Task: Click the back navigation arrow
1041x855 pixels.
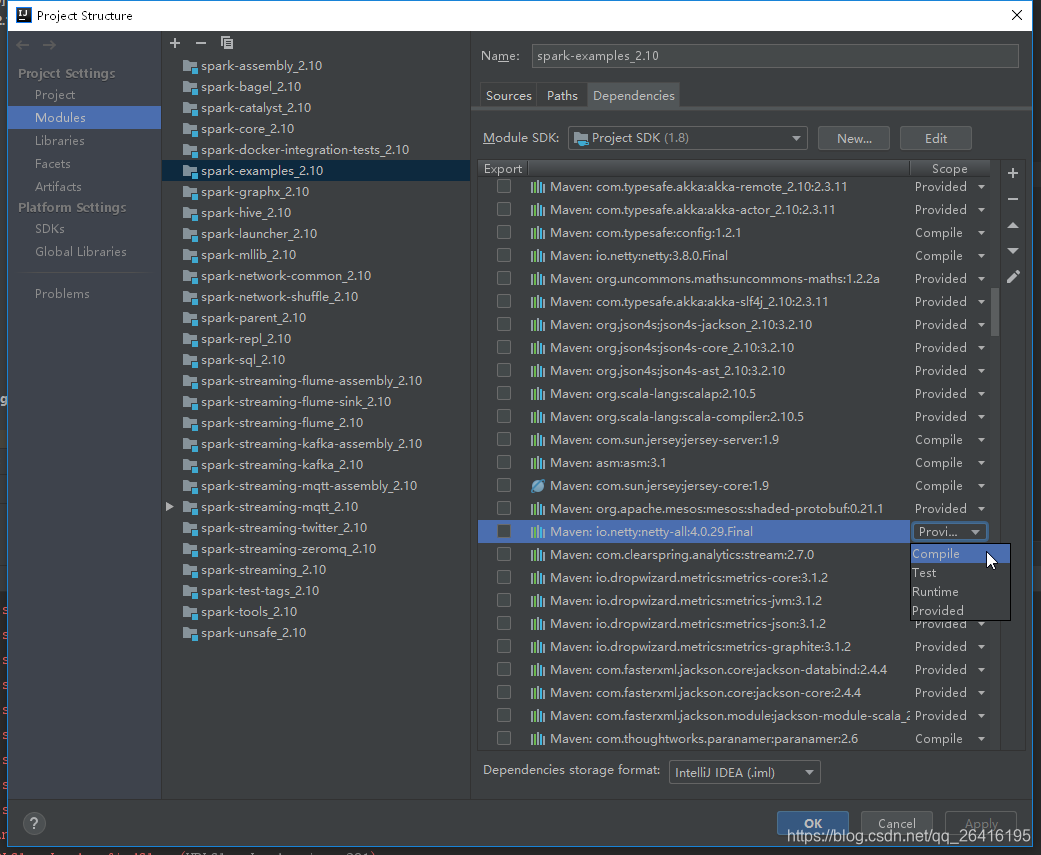Action: point(23,44)
